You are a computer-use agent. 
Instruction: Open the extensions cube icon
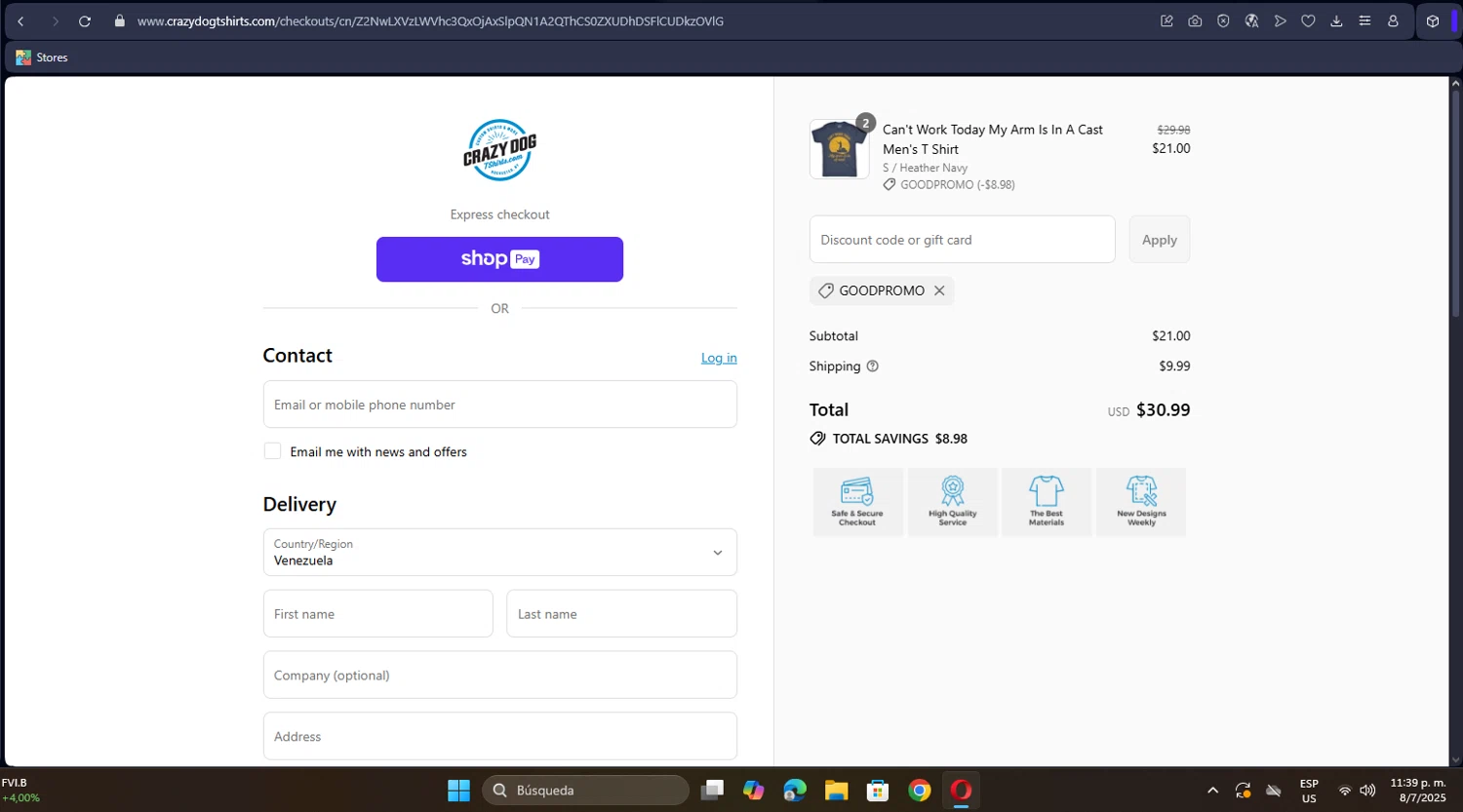[1432, 20]
